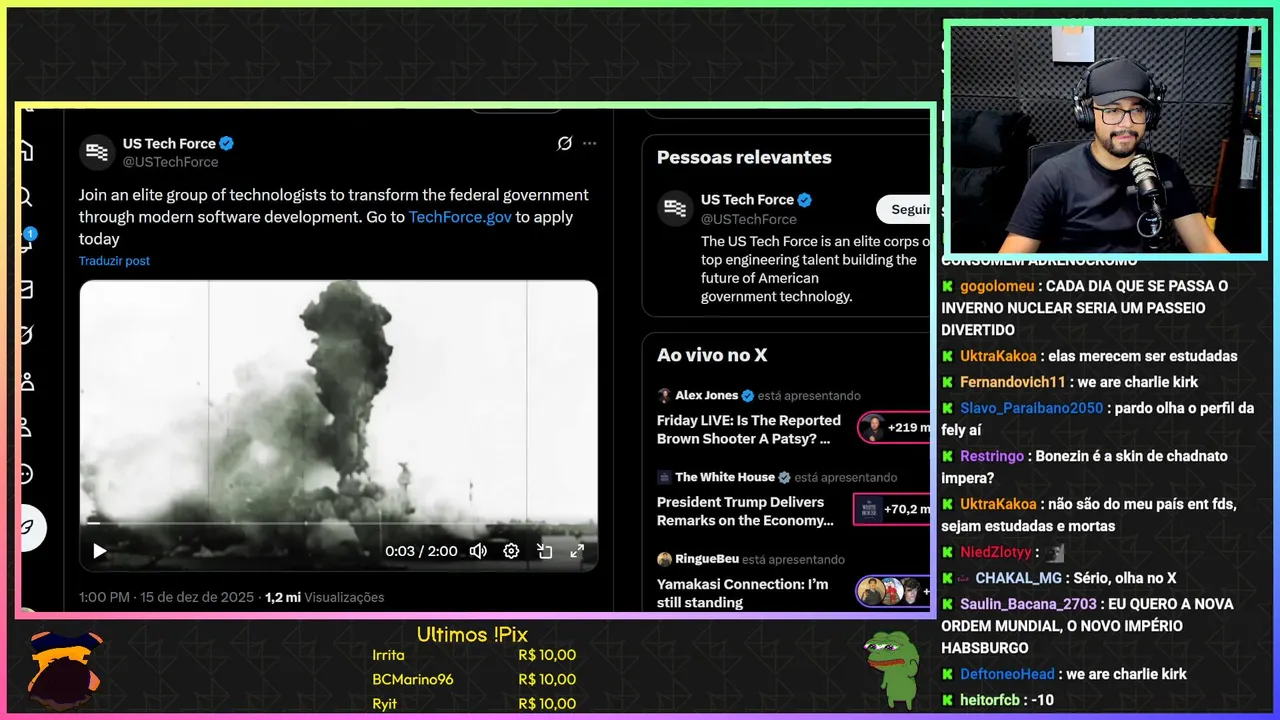Enter fullscreen video mode
Viewport: 1280px width, 720px height.
point(577,551)
